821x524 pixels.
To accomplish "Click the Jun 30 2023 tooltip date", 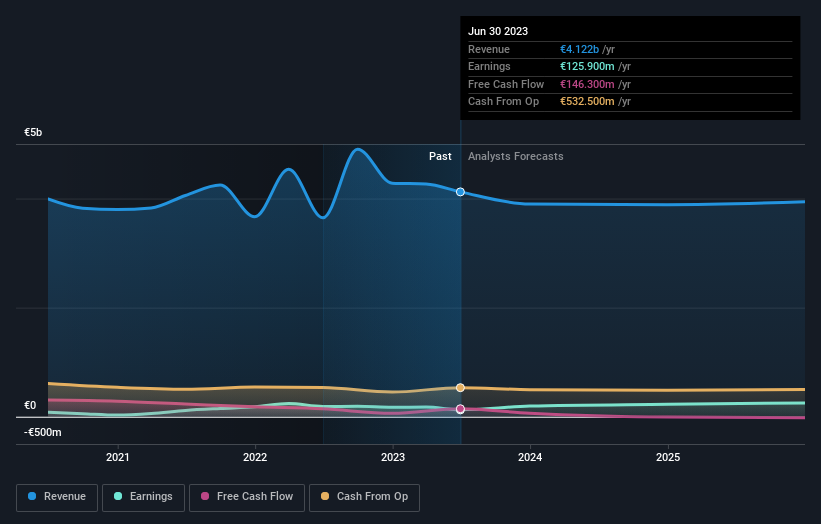I will (x=498, y=31).
